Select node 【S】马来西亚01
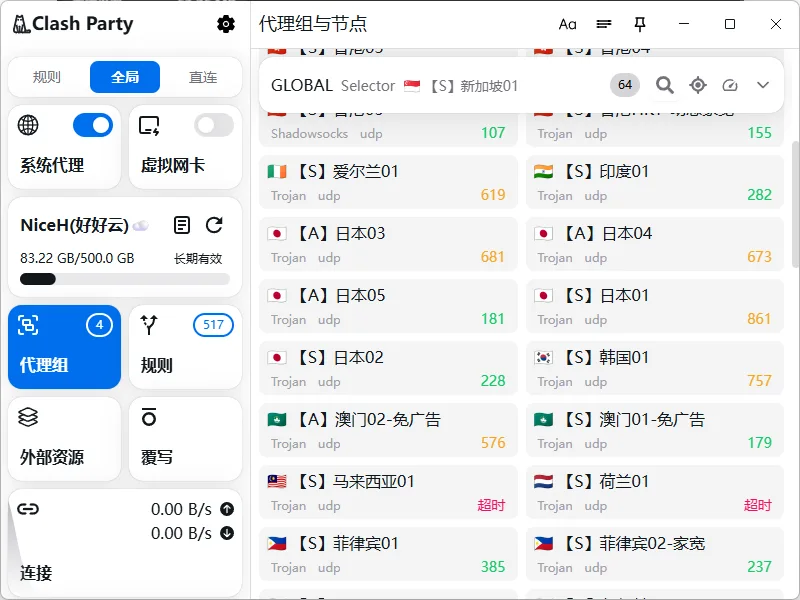 point(388,492)
